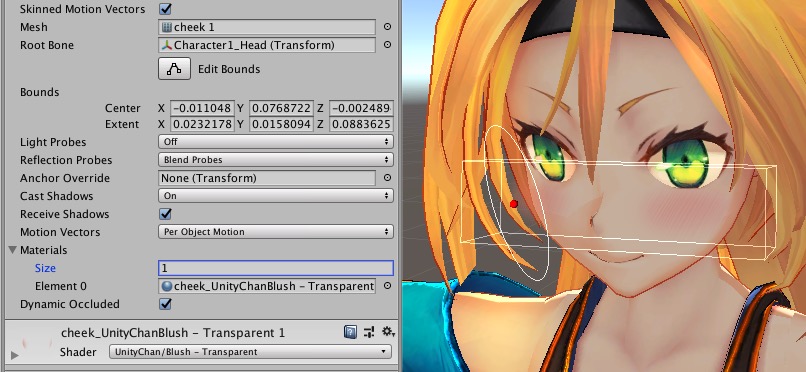Click the cheek_UnityChanBlush - Transparent 1 title
Screen dimensions: 806x372
tap(173, 333)
